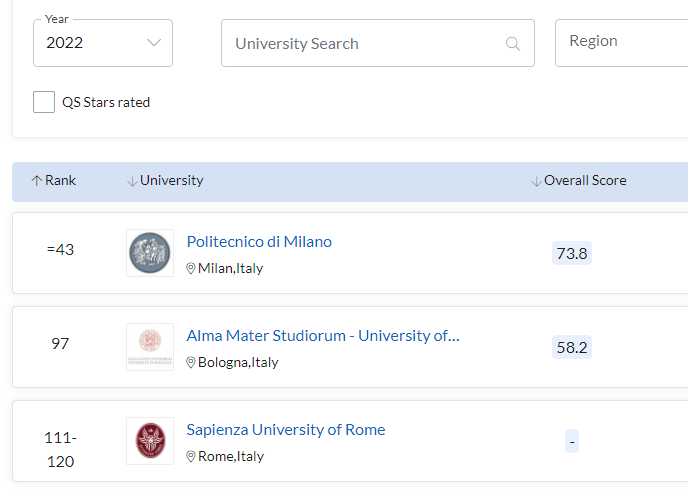
Task: Click the location pin next to Bologna, Italy
Action: pyautogui.click(x=191, y=363)
